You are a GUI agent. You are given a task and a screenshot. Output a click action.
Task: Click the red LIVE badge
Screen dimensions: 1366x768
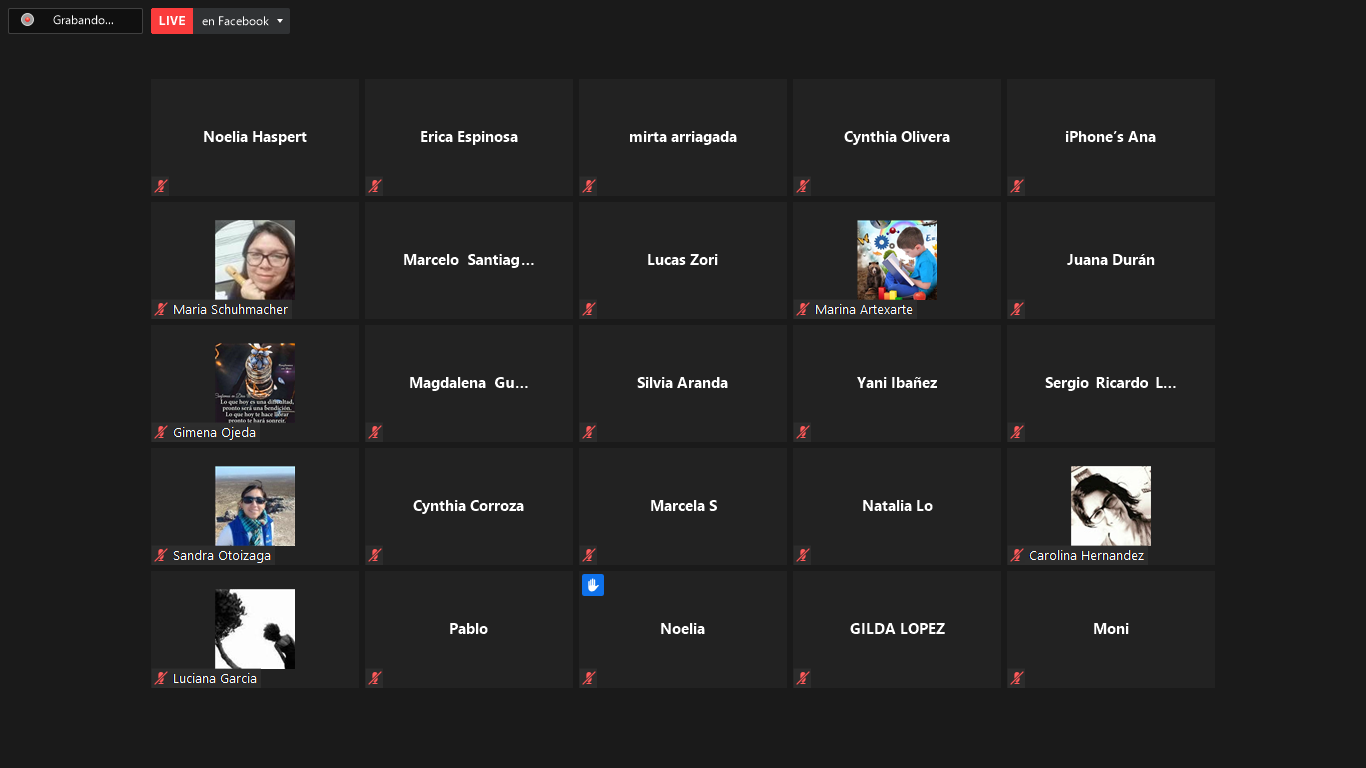point(172,21)
